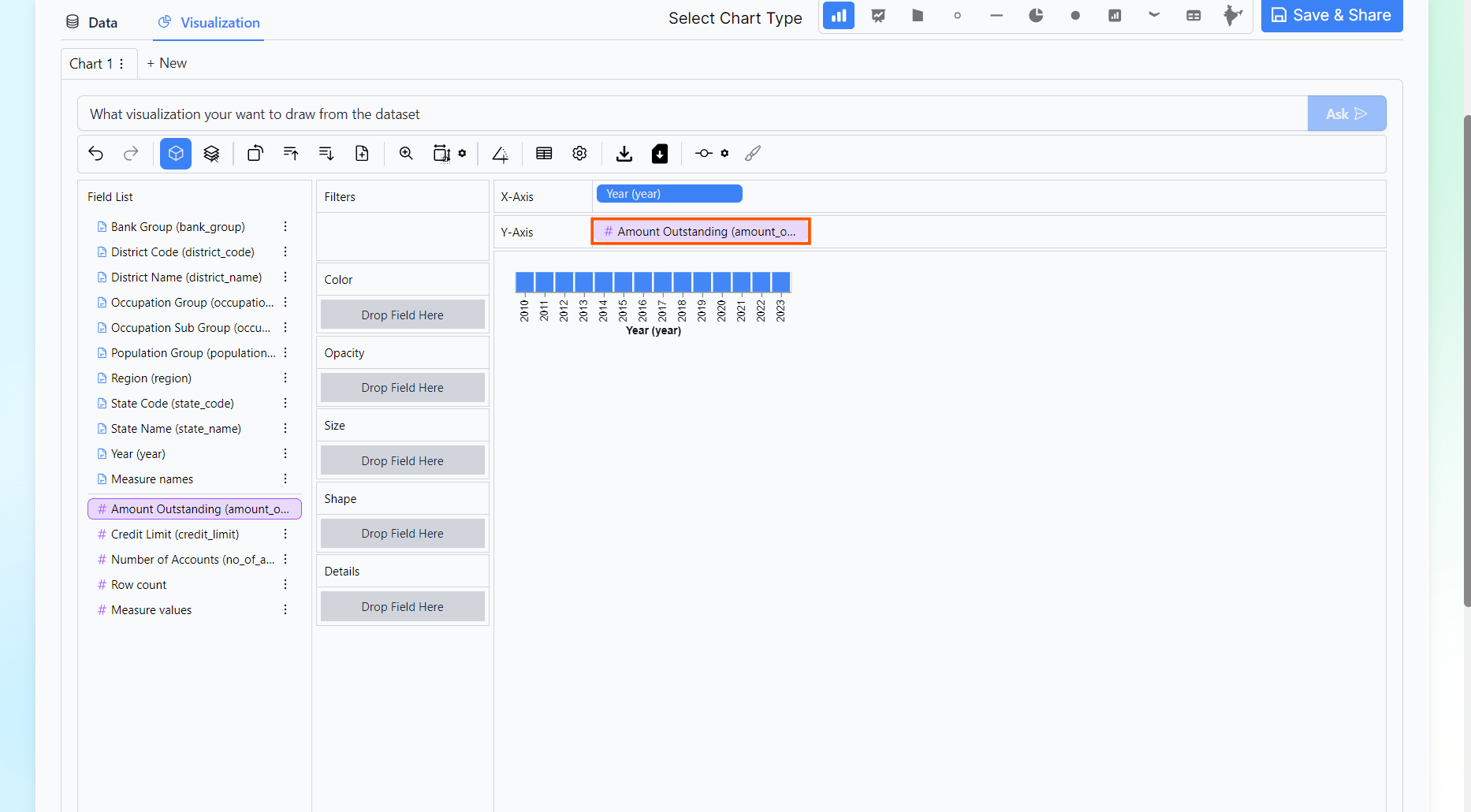This screenshot has width=1471, height=812.
Task: Open the data table view icon
Action: coord(544,154)
